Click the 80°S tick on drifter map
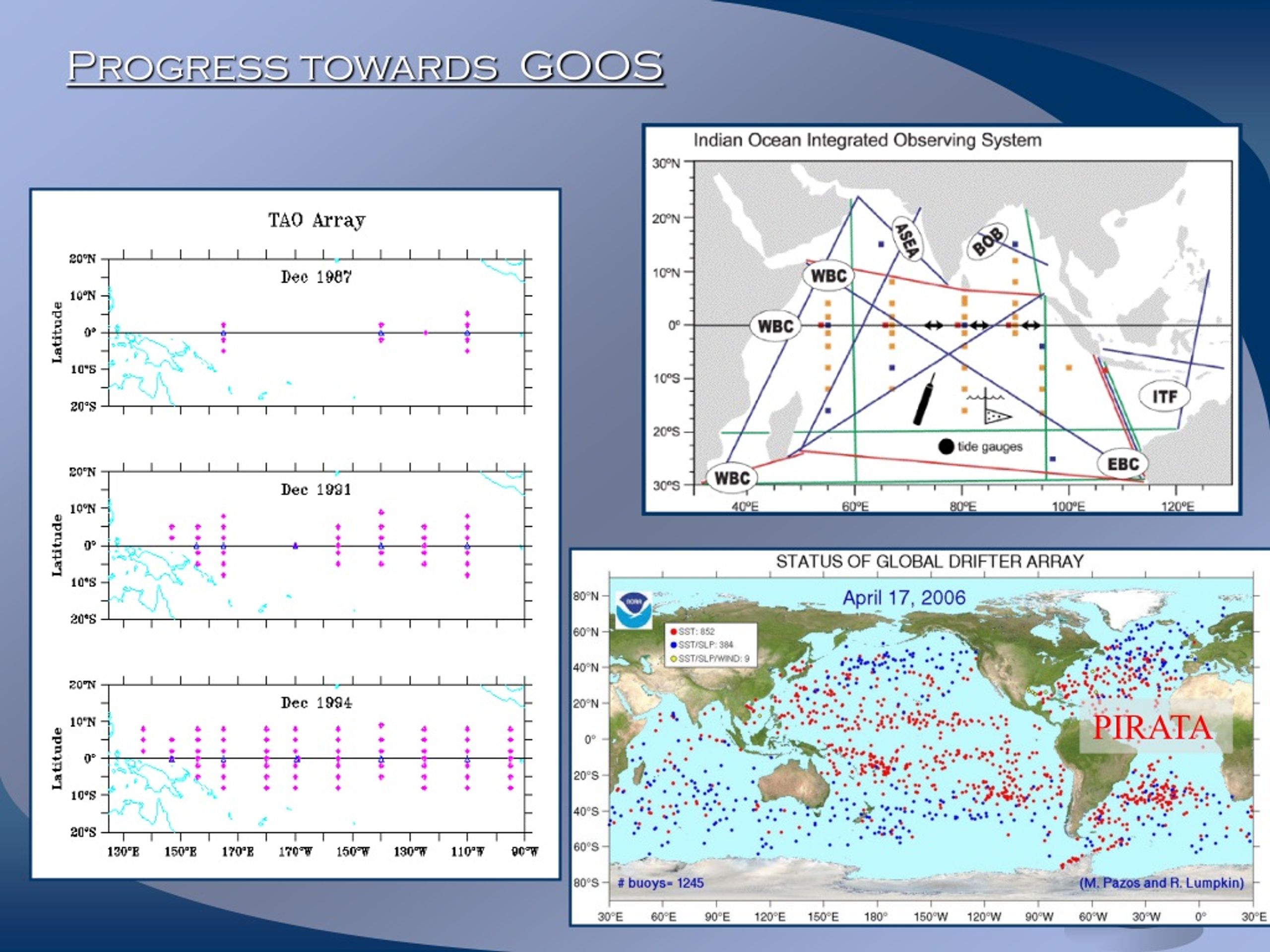Screen dimensions: 1270x952 tap(585, 883)
